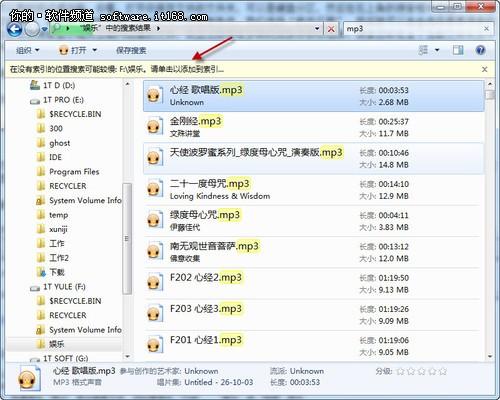Expand the address bar history dropdown
The image size is (500, 400).
[317, 29]
